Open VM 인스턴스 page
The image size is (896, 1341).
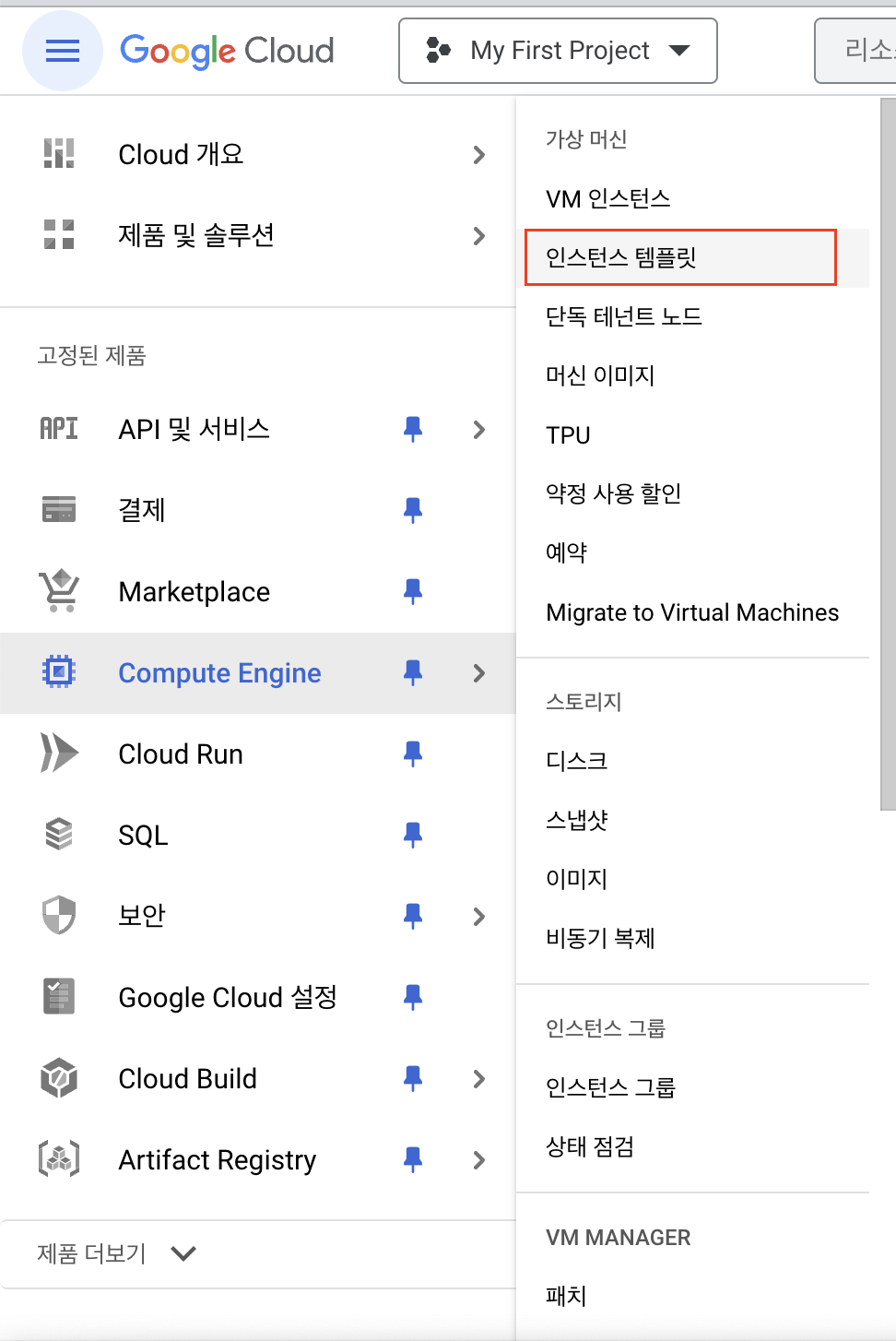607,198
